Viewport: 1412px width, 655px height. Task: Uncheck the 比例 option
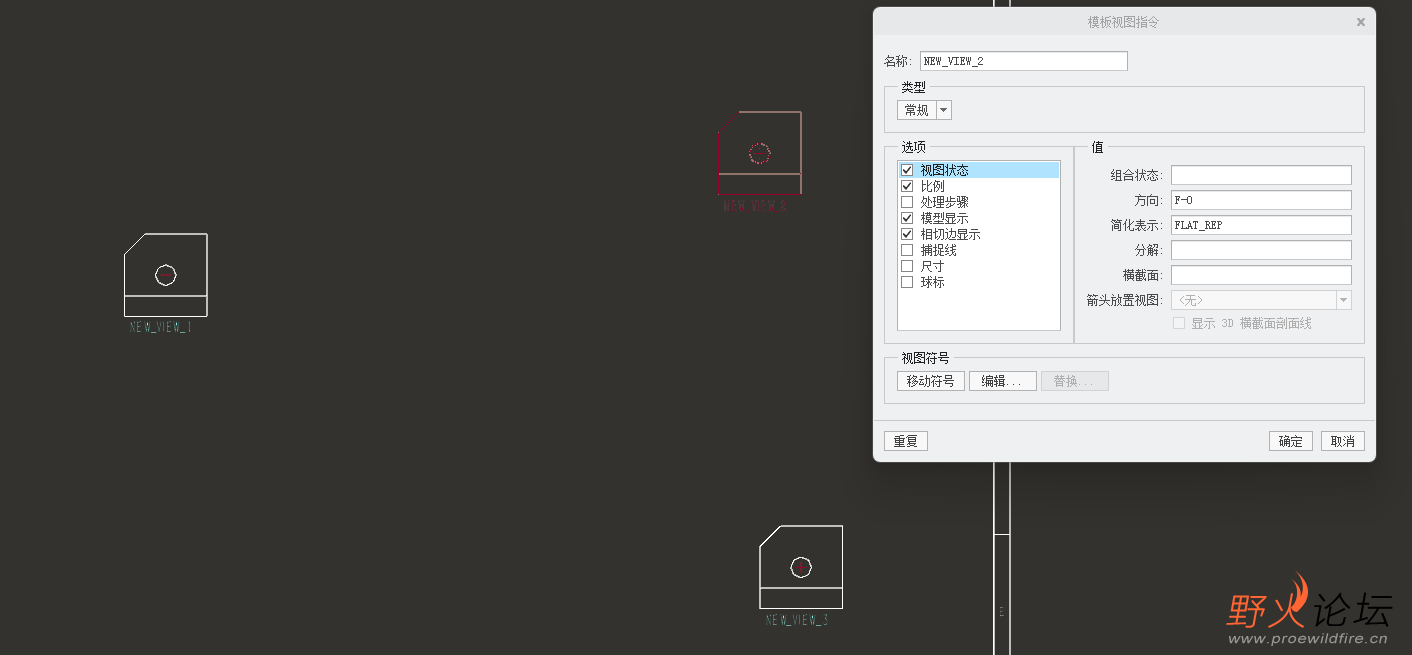(x=907, y=186)
